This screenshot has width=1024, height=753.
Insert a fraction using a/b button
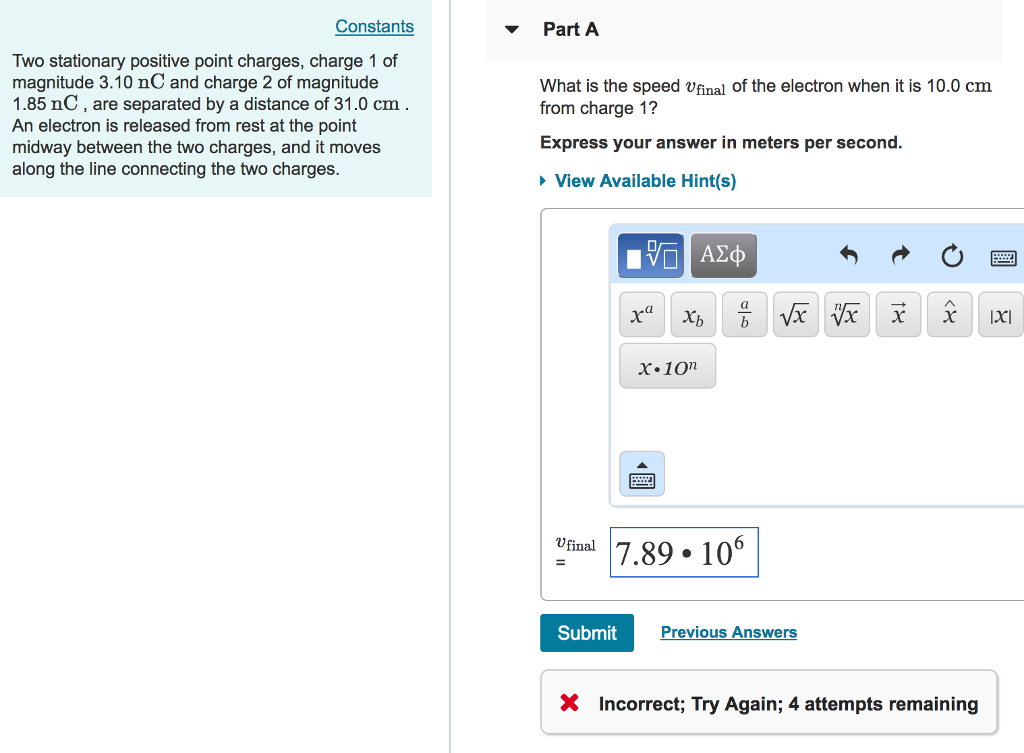click(744, 313)
